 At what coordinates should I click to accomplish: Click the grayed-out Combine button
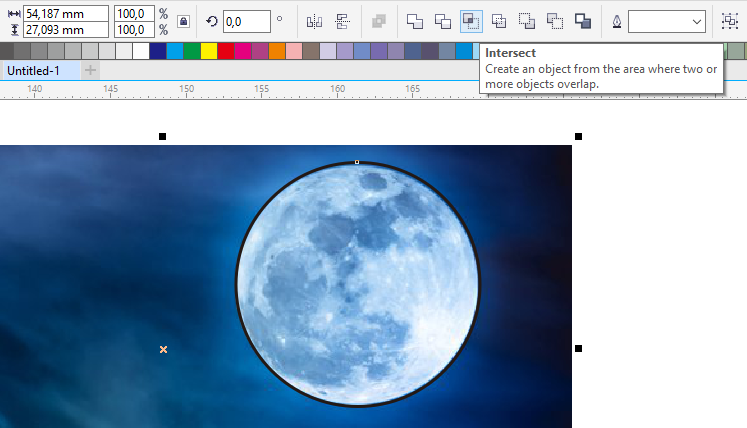379,21
